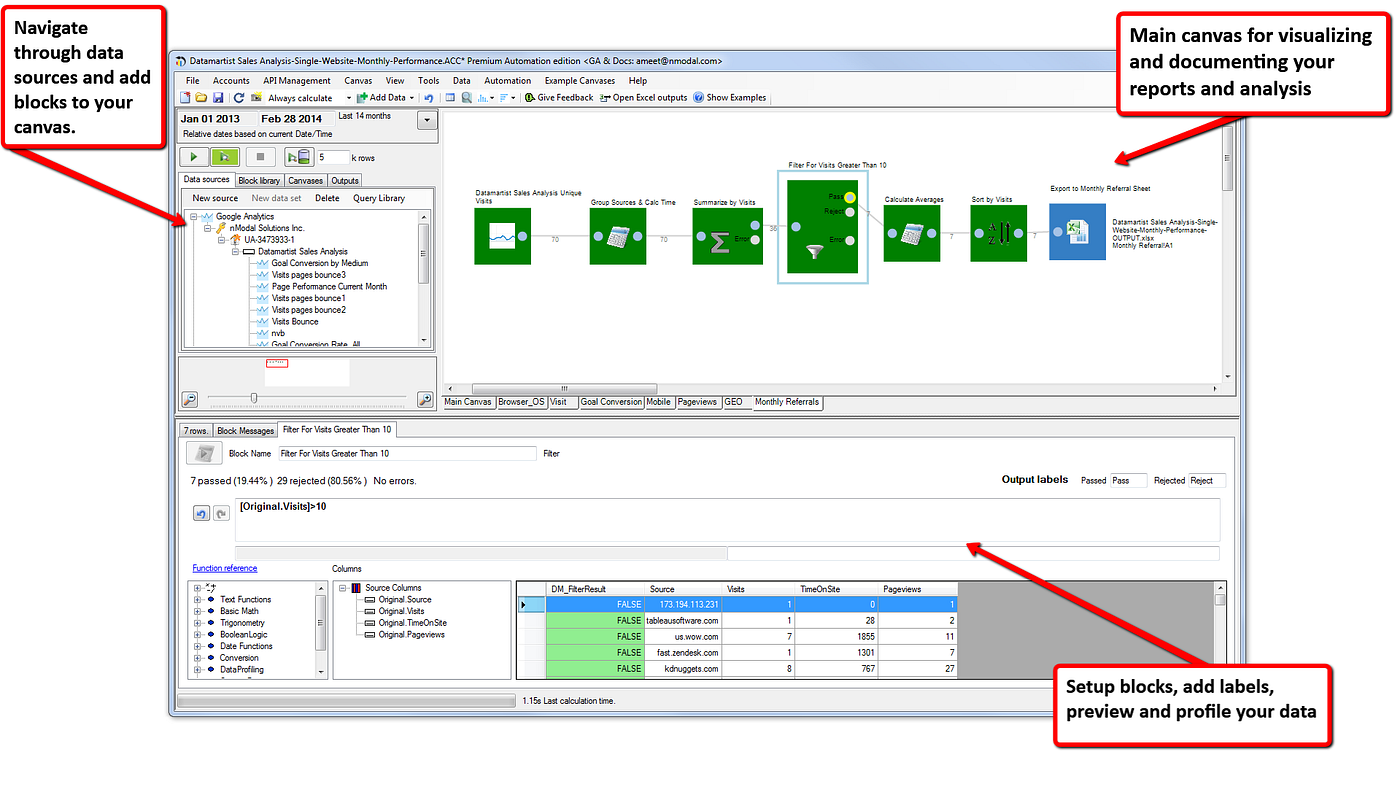
Task: Open the Query Library
Action: [x=379, y=198]
